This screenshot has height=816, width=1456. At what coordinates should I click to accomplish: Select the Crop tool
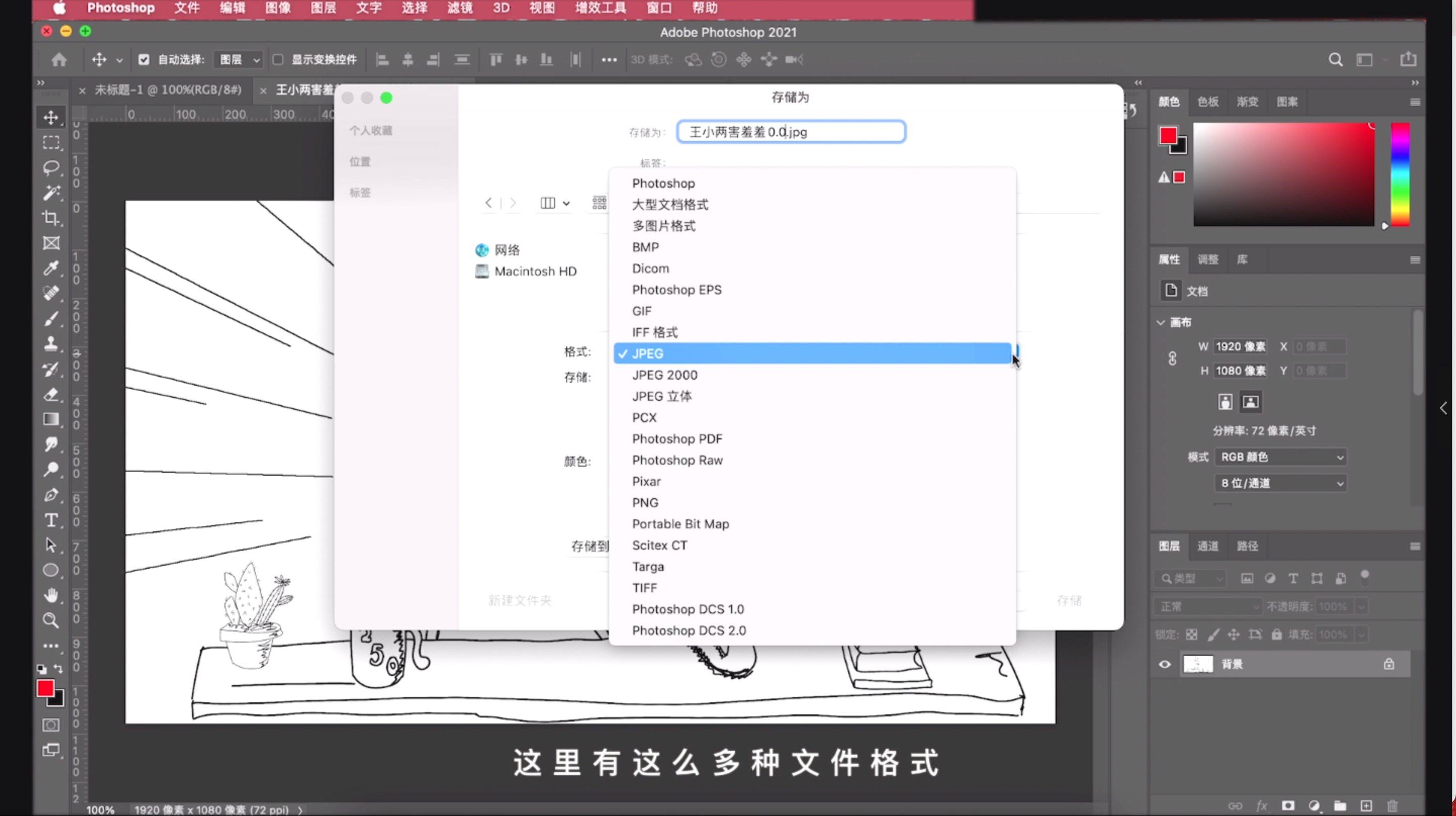coord(51,219)
